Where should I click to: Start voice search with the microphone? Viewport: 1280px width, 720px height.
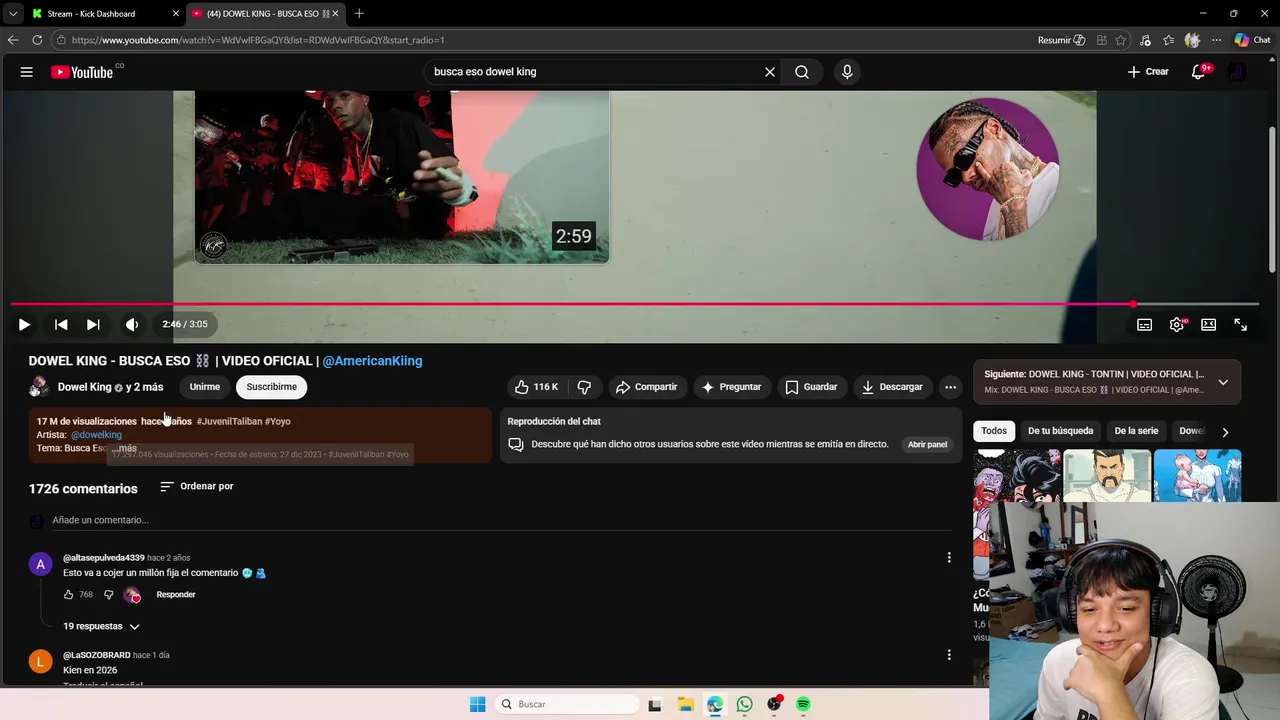(x=847, y=72)
